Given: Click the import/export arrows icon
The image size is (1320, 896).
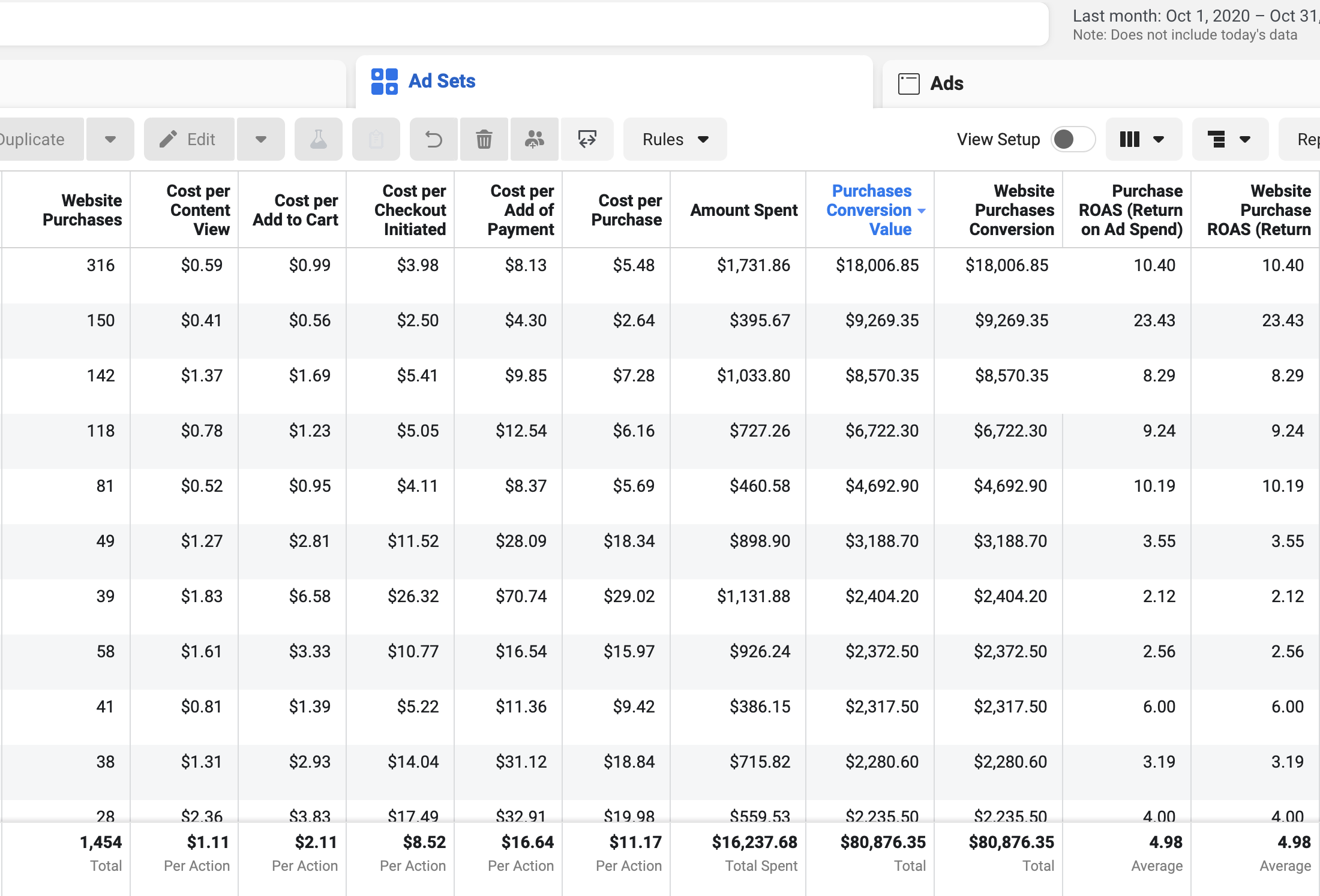Looking at the screenshot, I should coord(587,139).
